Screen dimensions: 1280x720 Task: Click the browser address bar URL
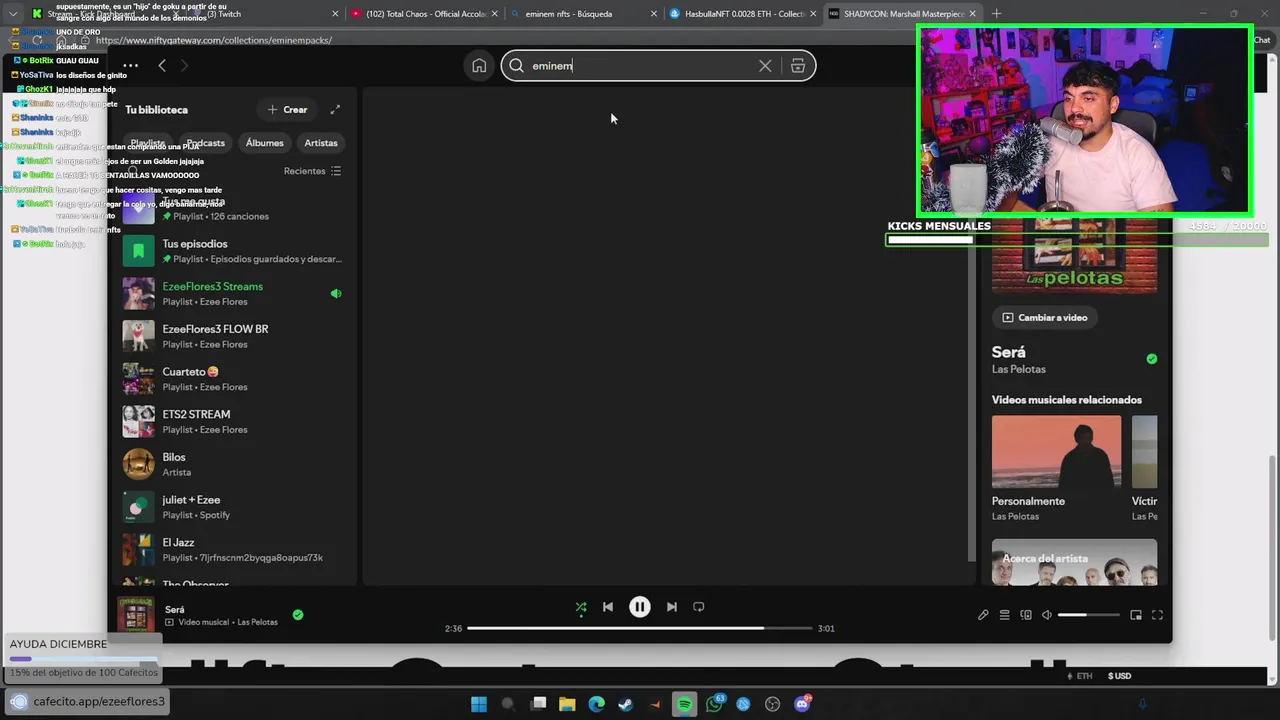[x=214, y=40]
